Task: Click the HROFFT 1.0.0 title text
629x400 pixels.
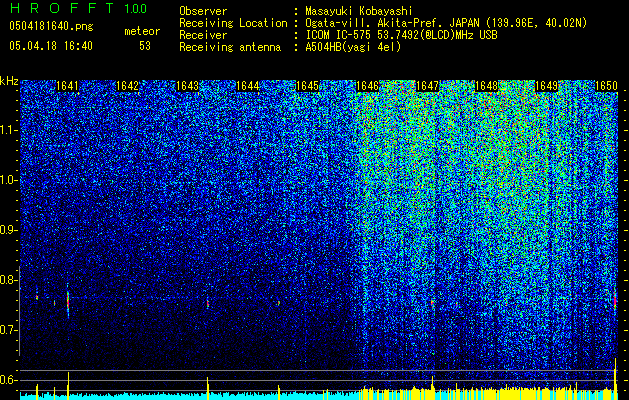Action: (78, 8)
